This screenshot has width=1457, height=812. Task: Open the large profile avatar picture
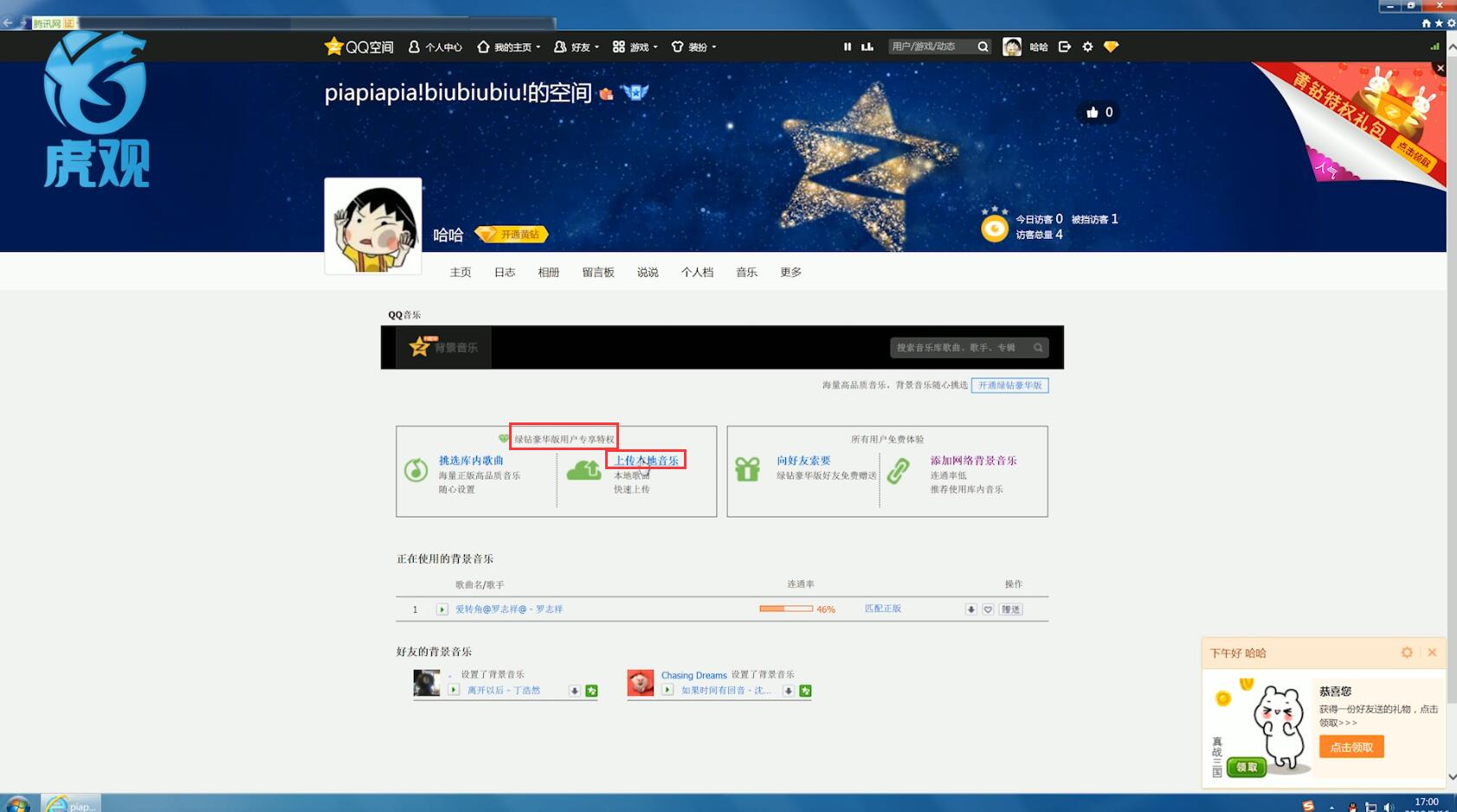(373, 226)
